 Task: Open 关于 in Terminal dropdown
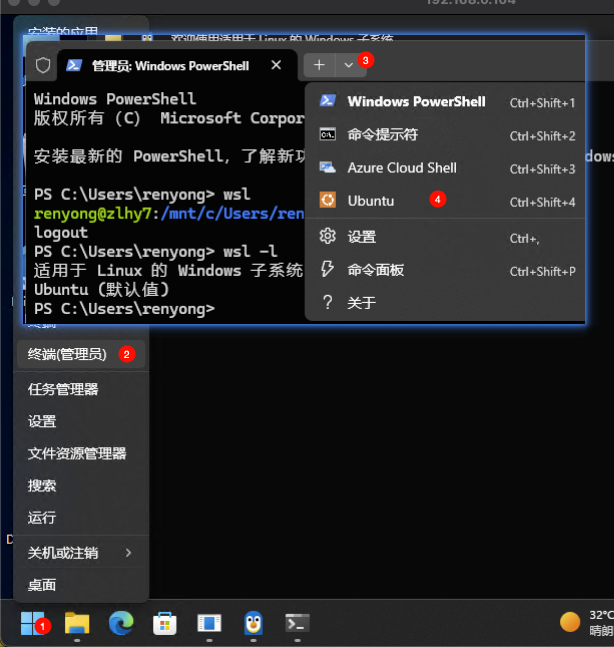click(x=445, y=302)
